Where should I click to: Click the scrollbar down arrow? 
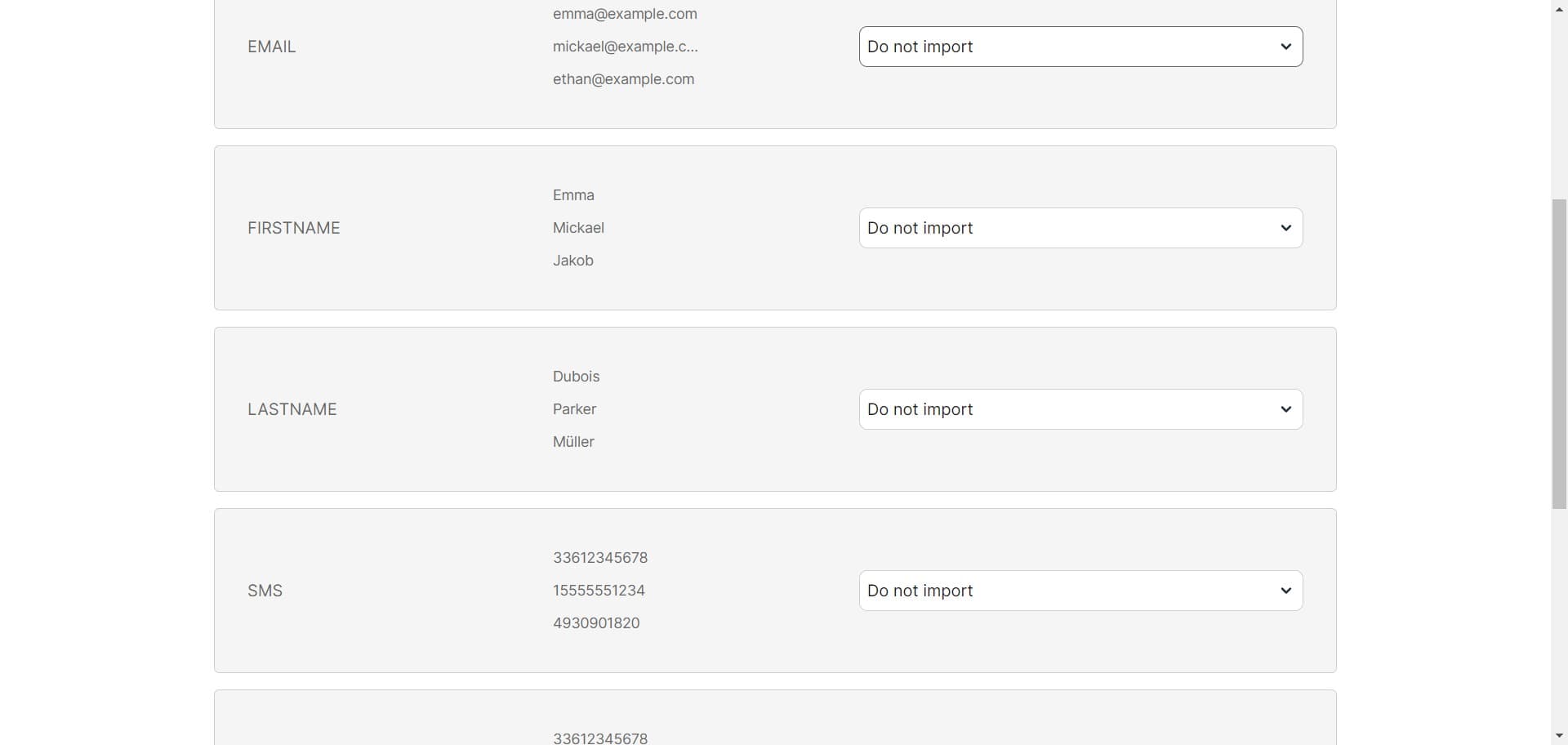coord(1558,736)
